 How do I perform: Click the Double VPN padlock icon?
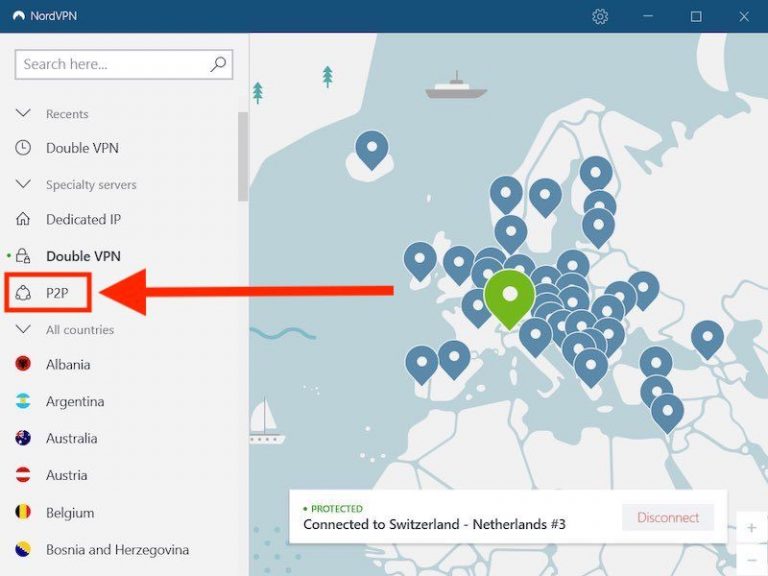(x=23, y=256)
